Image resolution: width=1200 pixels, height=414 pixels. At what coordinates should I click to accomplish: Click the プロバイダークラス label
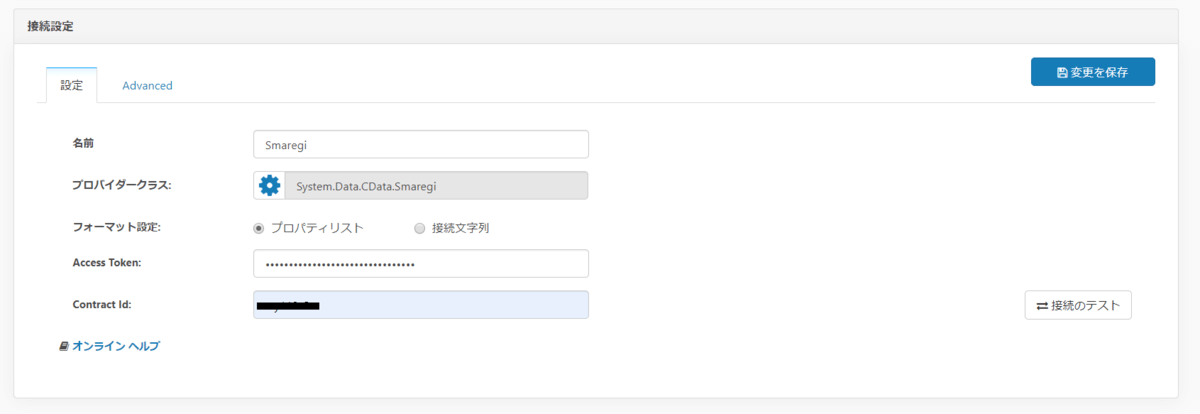click(122, 185)
